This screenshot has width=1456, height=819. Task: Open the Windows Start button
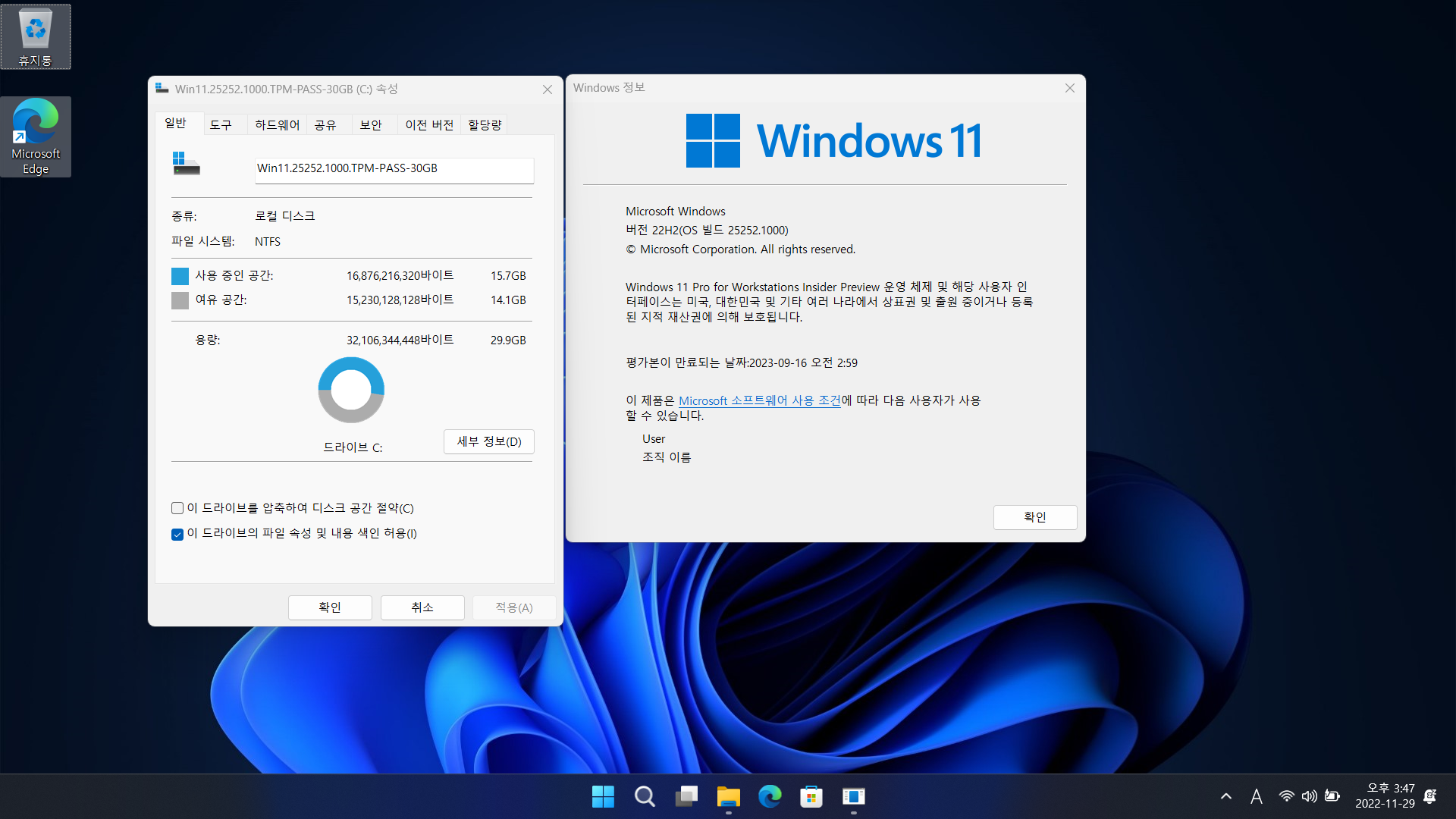click(603, 796)
